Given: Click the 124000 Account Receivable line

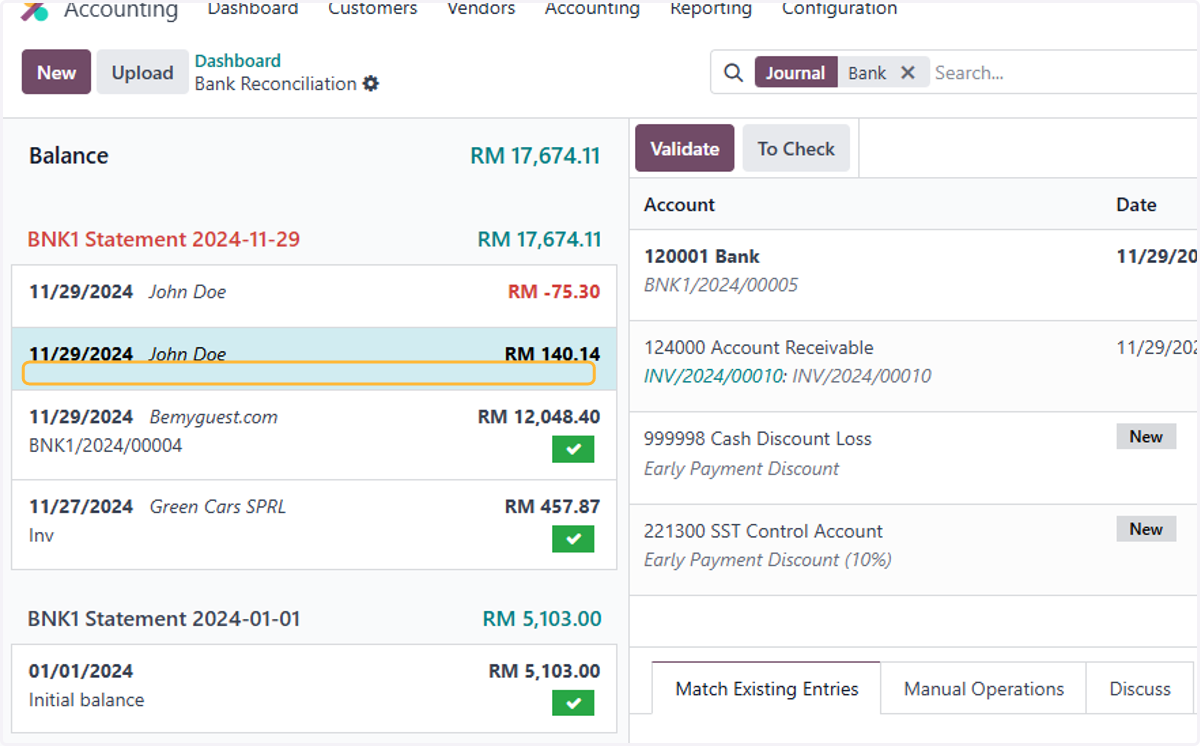Looking at the screenshot, I should pyautogui.click(x=914, y=366).
